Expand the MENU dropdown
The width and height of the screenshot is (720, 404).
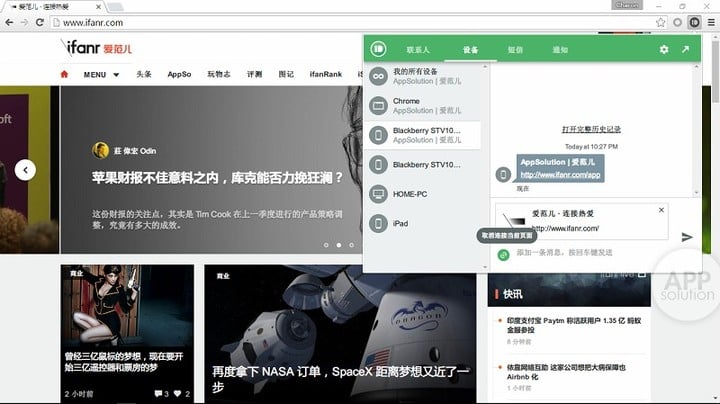101,74
